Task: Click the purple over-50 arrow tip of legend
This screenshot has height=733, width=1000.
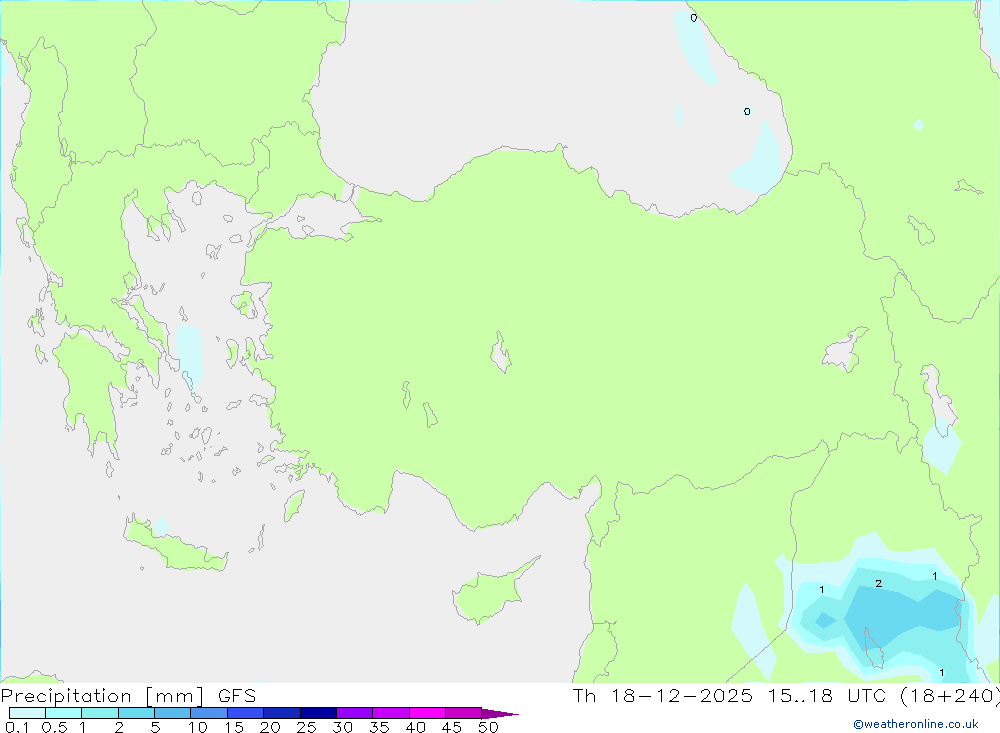Action: point(499,713)
